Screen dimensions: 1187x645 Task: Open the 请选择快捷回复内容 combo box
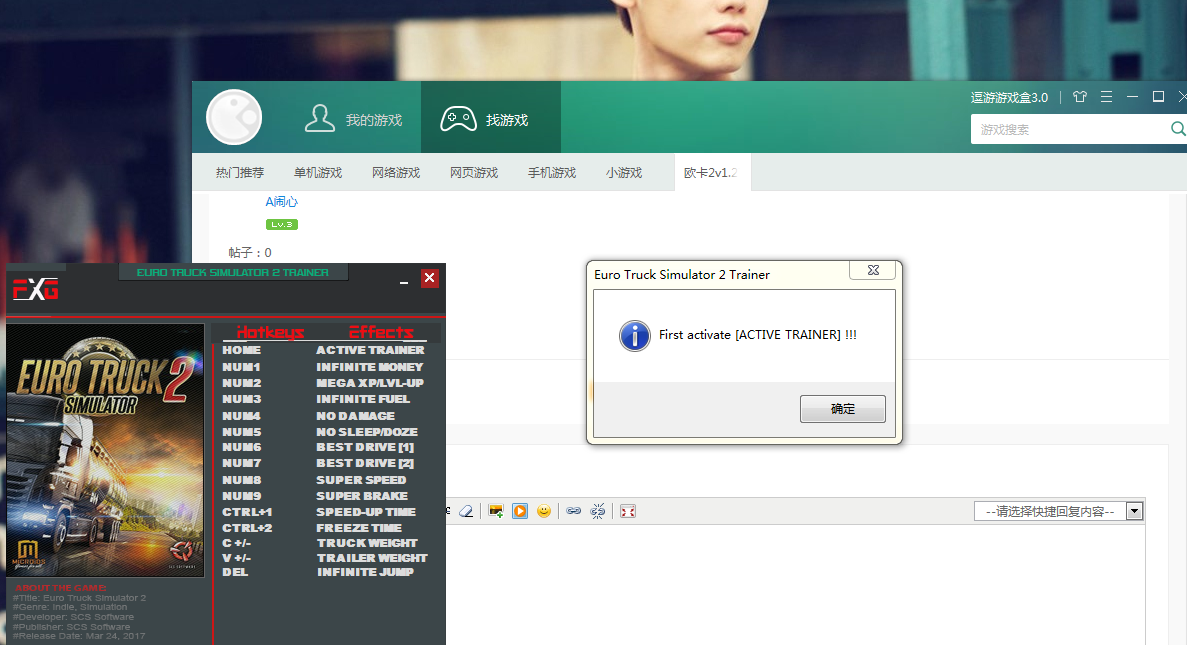(x=1058, y=512)
